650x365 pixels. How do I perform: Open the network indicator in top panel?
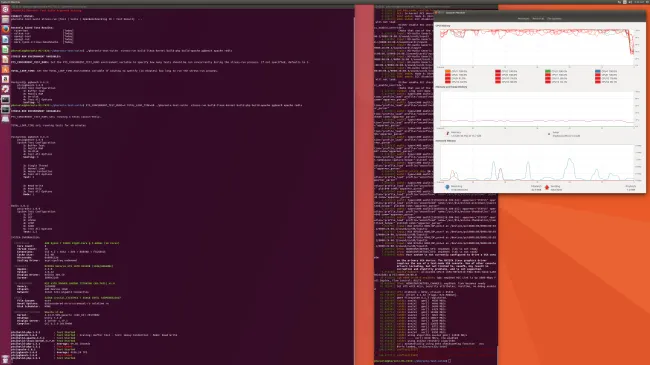[619, 2]
